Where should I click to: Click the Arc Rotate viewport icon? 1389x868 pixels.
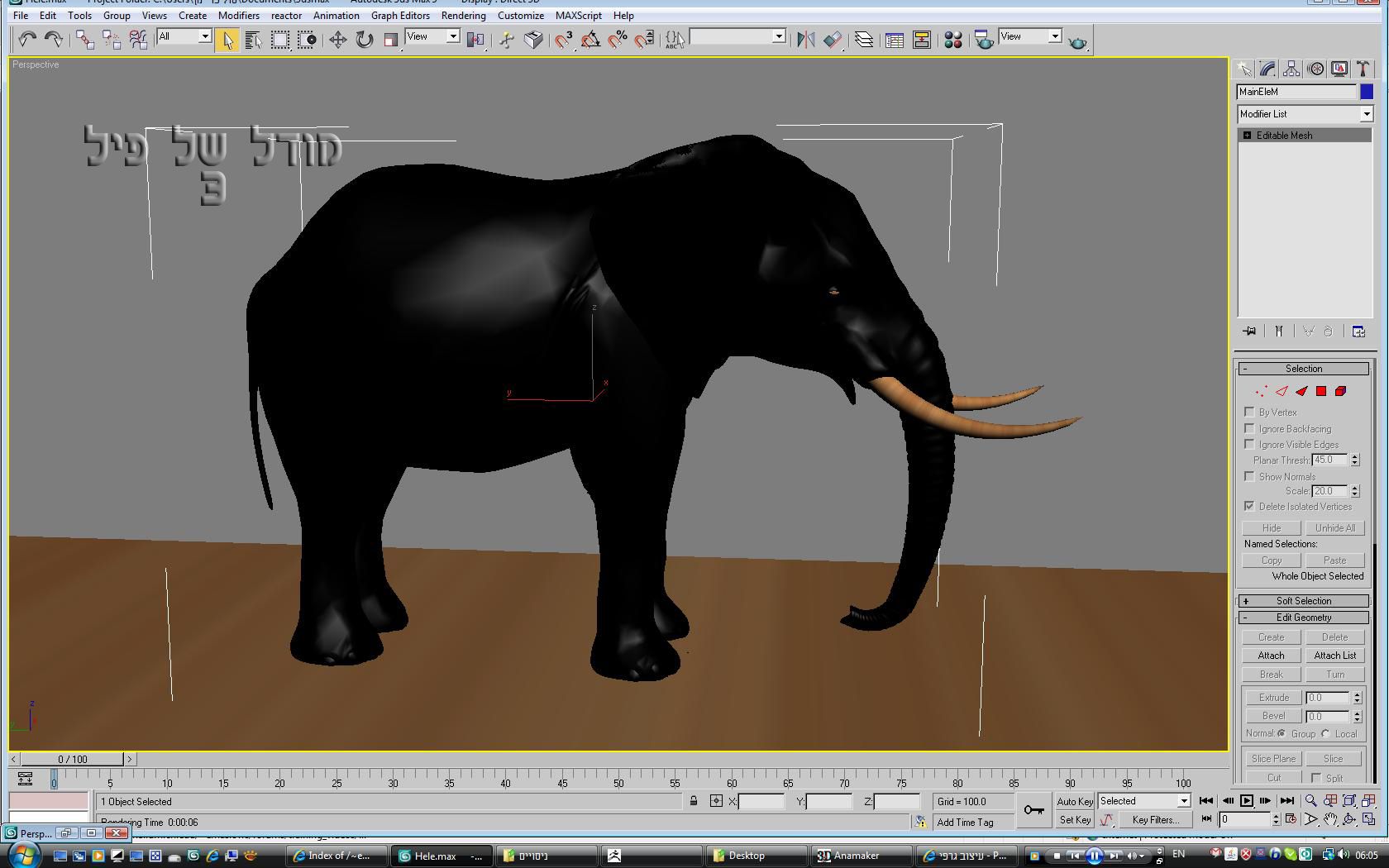click(1349, 819)
